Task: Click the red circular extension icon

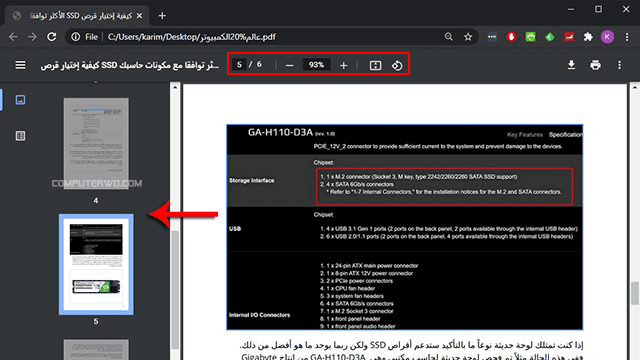Action: 511,37
